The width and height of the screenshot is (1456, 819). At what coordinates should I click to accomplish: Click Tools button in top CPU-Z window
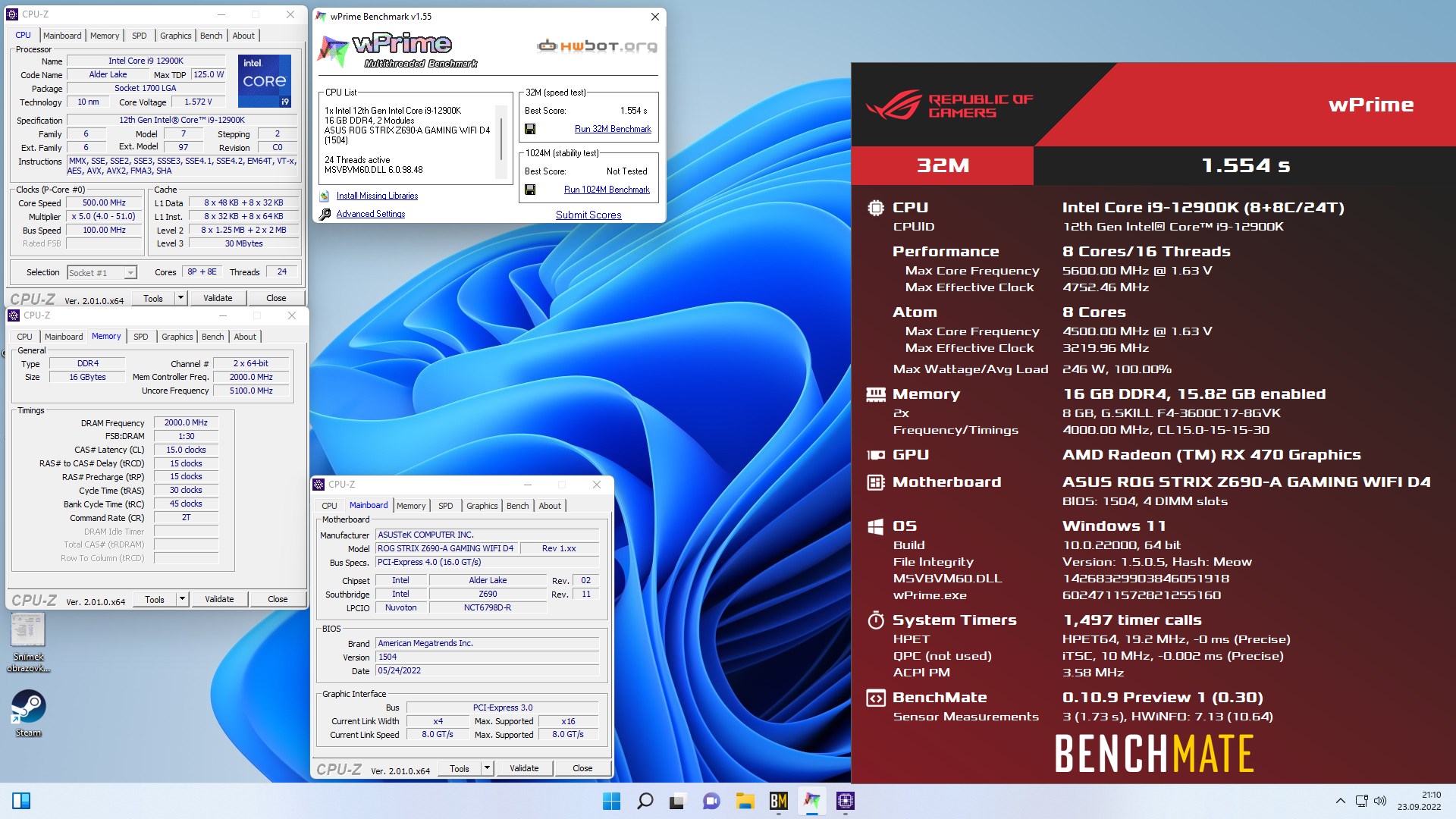tap(153, 298)
